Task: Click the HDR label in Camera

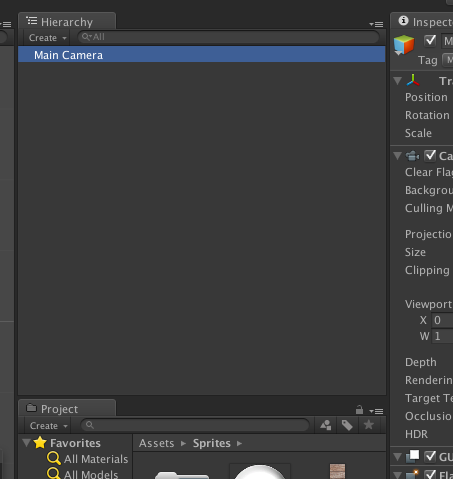Action: (x=416, y=434)
